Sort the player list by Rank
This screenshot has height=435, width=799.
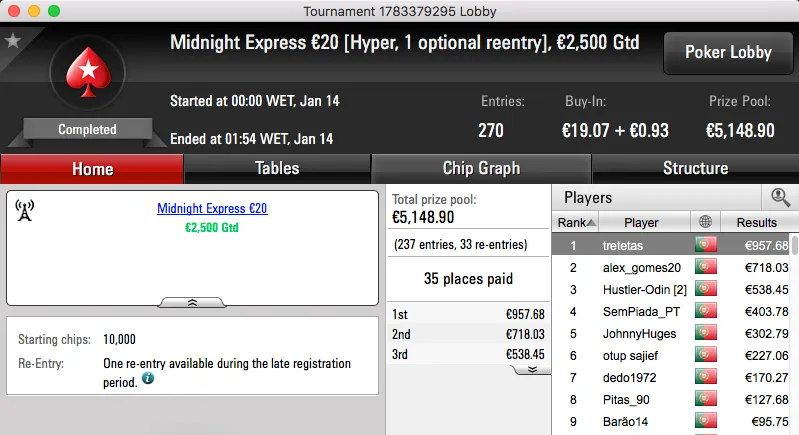coord(576,222)
